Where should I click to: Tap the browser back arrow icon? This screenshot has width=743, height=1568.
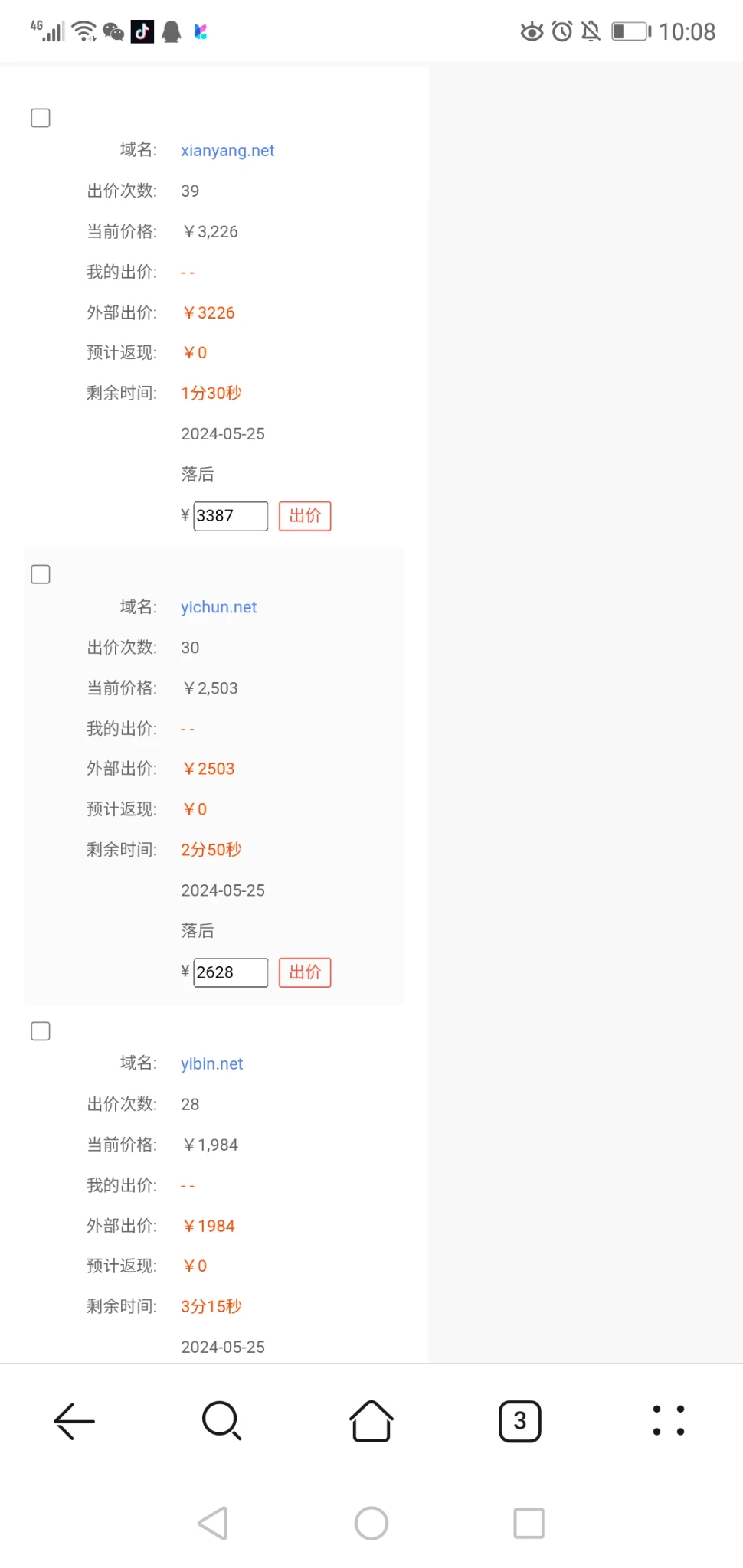click(74, 1421)
